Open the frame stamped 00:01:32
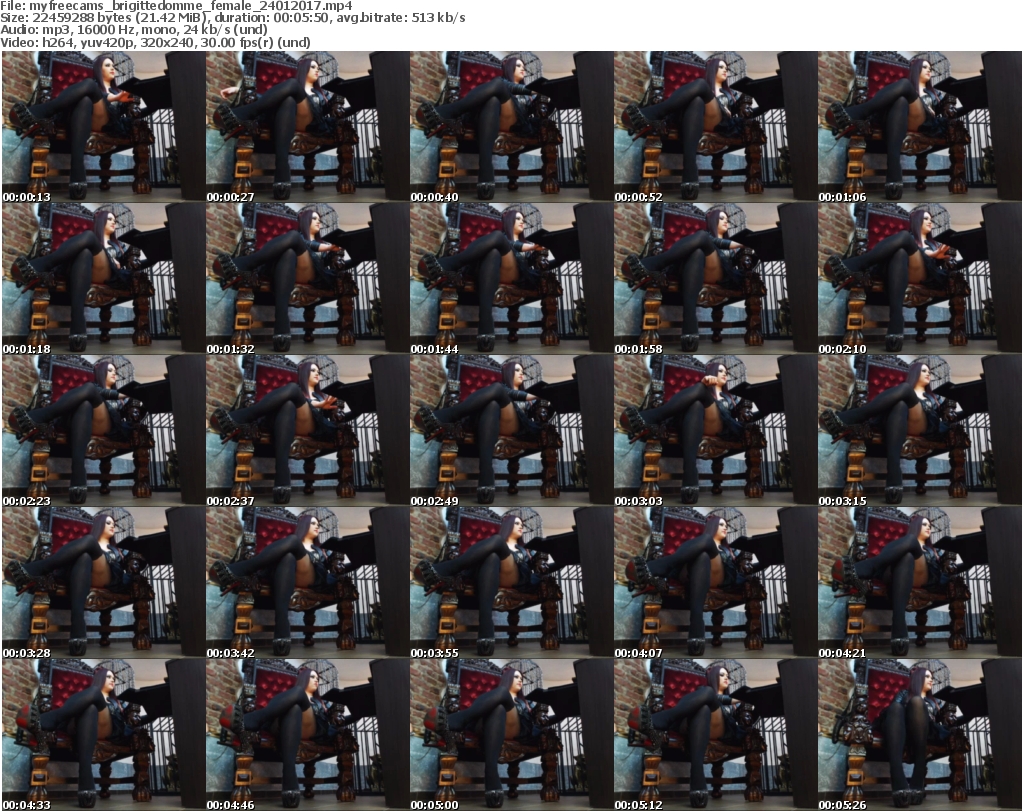 click(308, 278)
